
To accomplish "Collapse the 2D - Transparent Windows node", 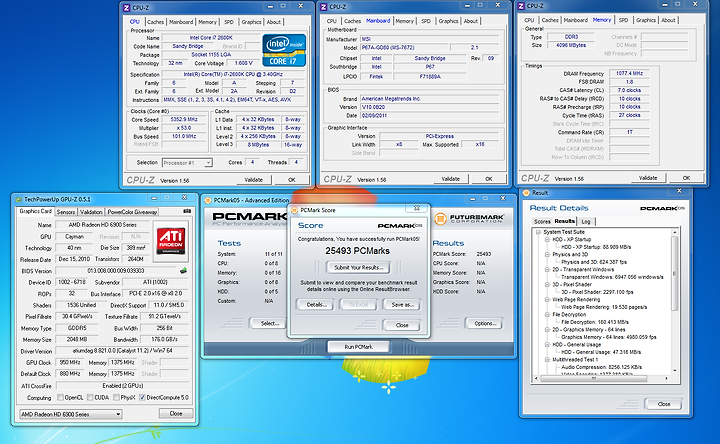I will [x=547, y=270].
